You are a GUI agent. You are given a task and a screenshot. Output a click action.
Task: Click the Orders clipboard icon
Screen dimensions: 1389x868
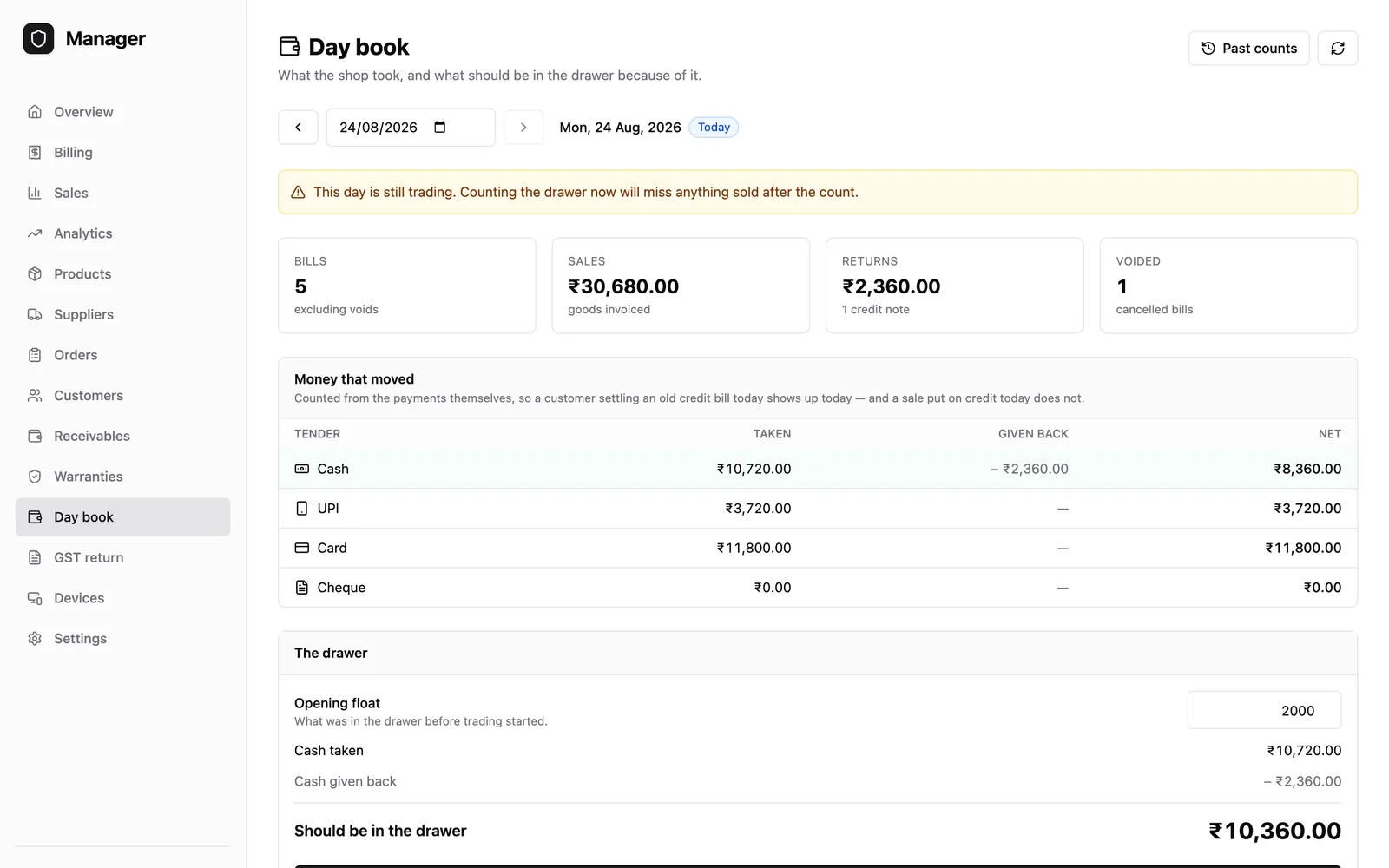click(x=35, y=355)
